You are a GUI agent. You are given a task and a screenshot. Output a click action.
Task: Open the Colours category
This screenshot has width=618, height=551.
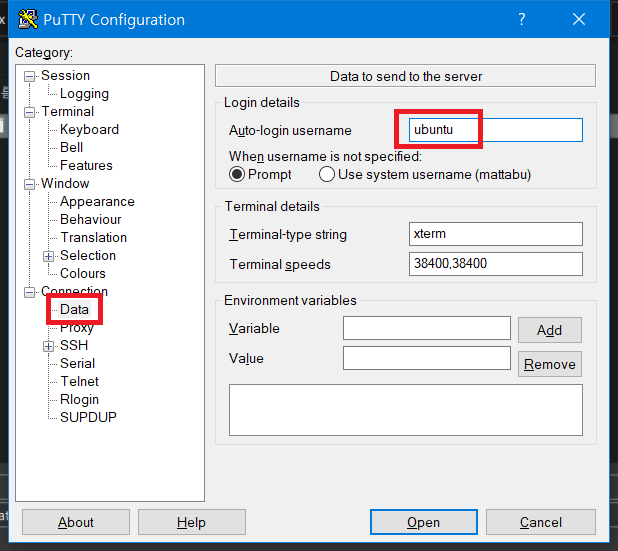click(83, 273)
